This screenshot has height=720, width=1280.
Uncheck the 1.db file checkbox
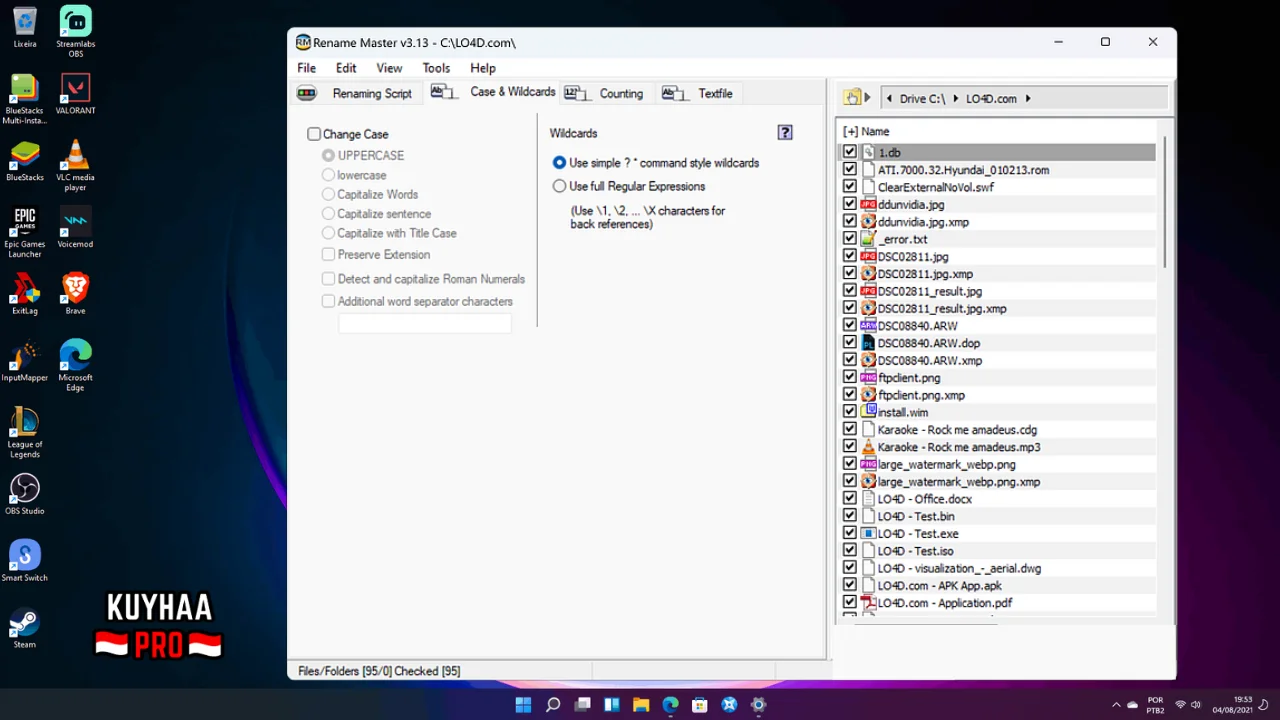pyautogui.click(x=850, y=152)
